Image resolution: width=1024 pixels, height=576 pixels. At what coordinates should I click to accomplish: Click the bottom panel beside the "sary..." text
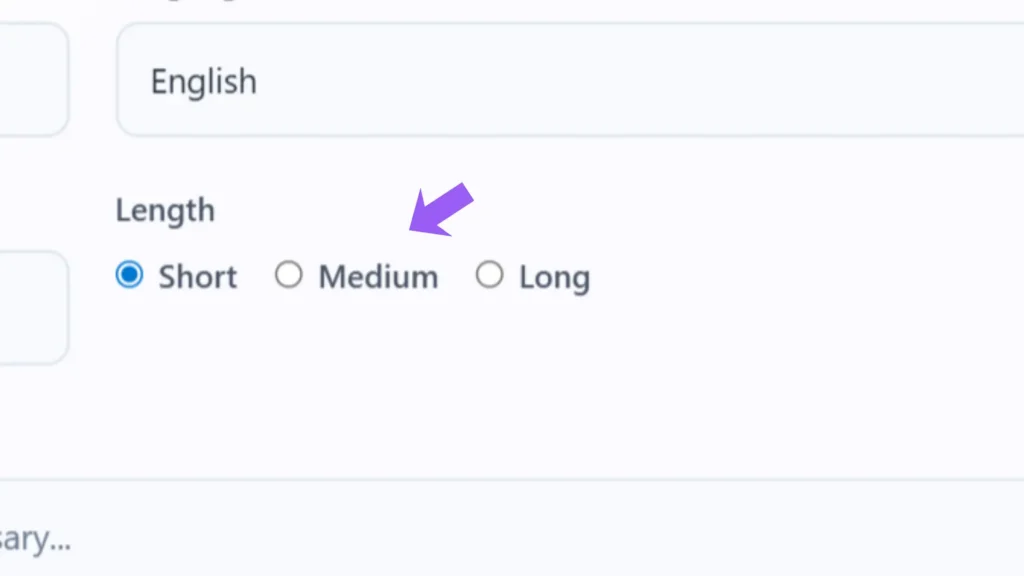tap(500, 530)
